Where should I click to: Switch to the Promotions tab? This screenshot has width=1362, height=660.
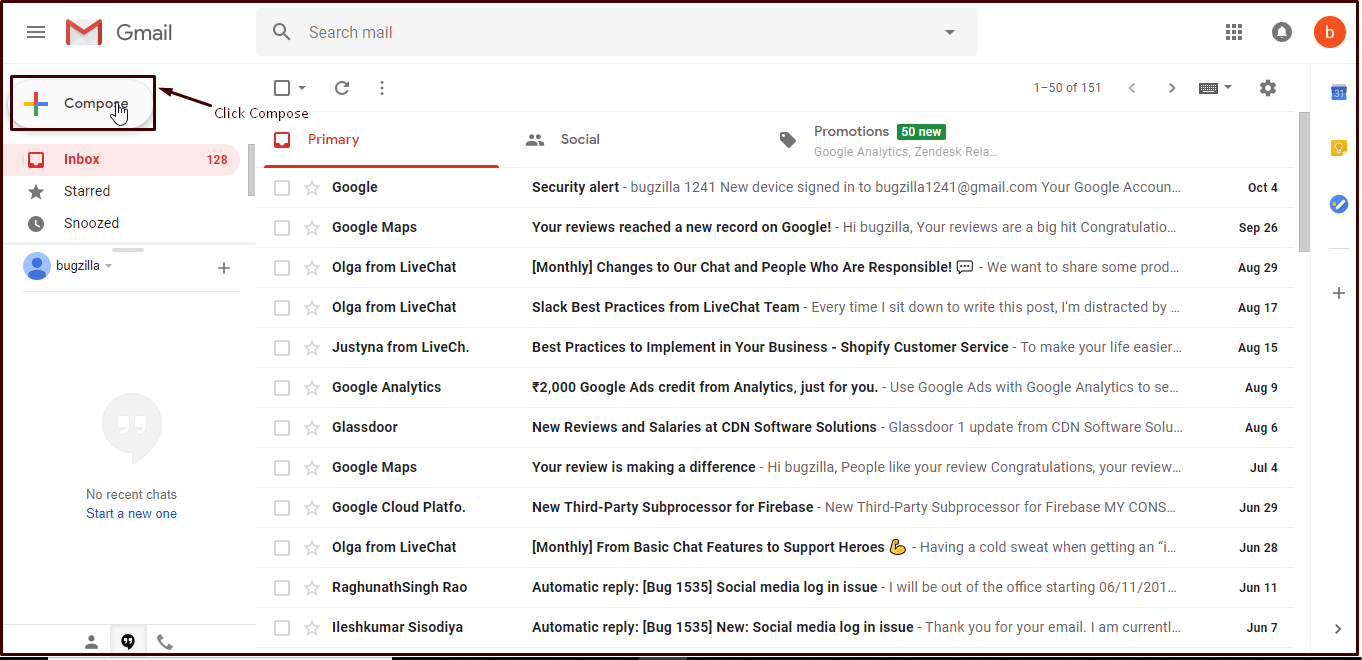click(851, 132)
